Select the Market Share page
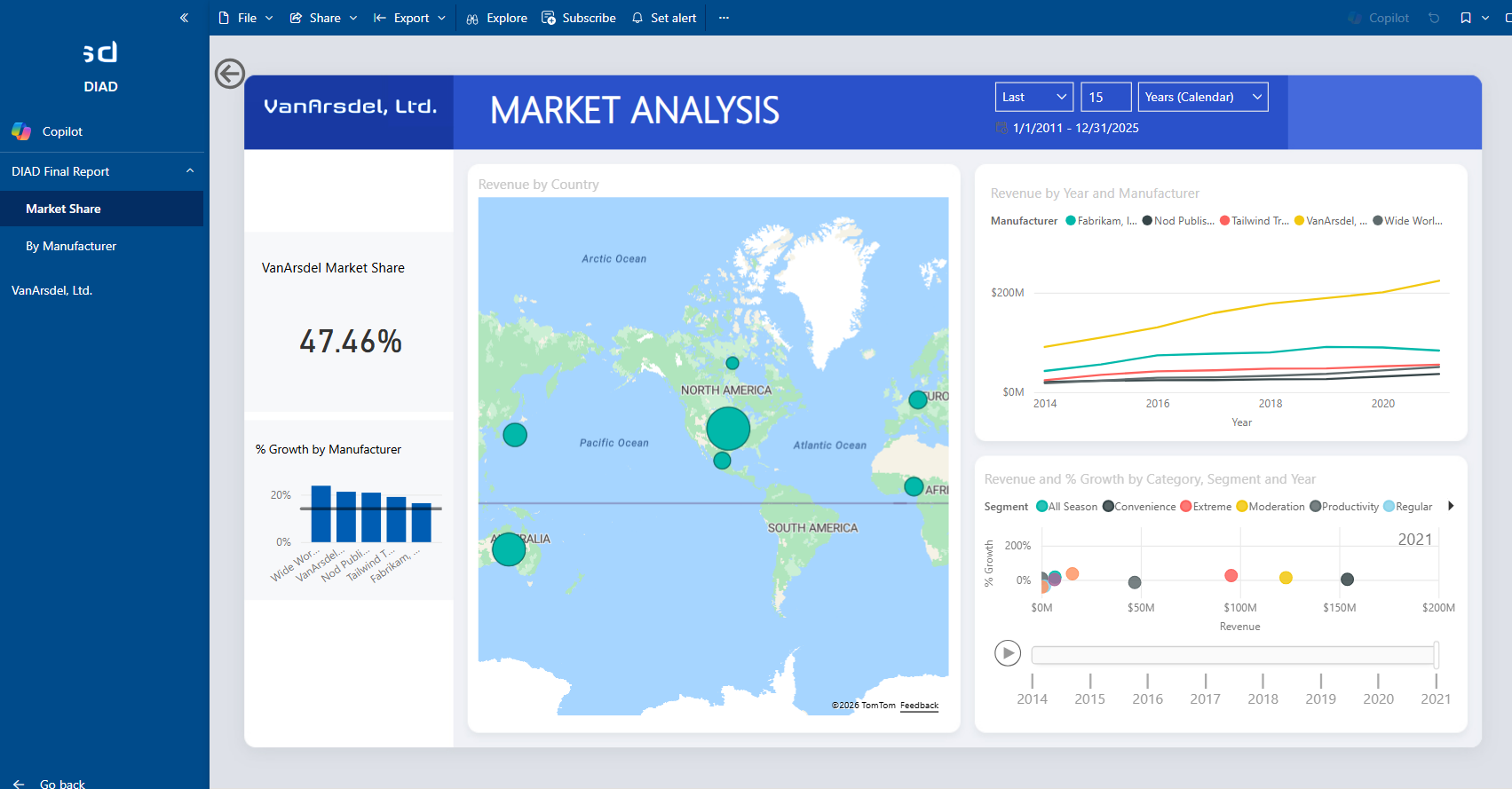Screen dimensions: 1512x789 [101, 209]
